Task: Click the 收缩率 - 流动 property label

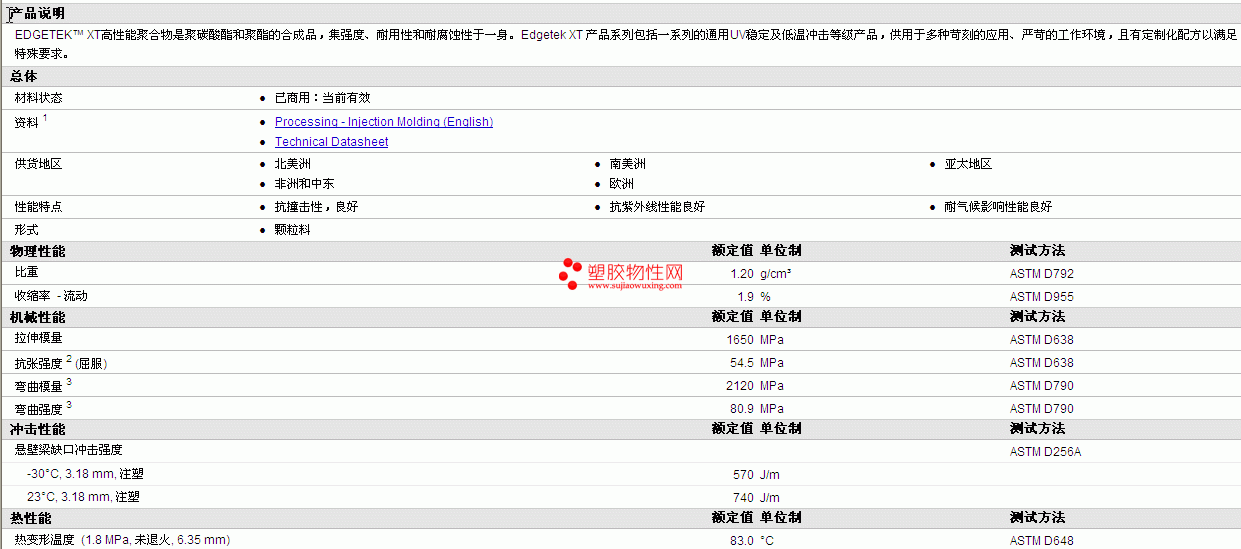Action: pyautogui.click(x=51, y=296)
